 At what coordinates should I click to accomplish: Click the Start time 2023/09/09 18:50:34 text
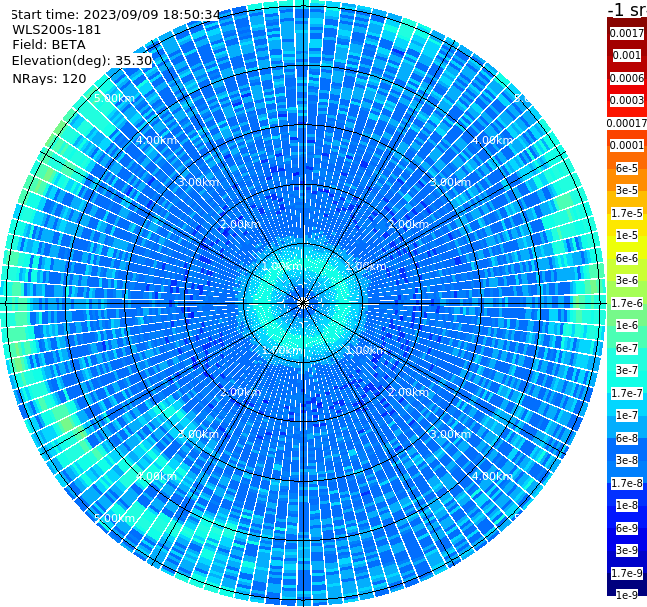coord(115,15)
